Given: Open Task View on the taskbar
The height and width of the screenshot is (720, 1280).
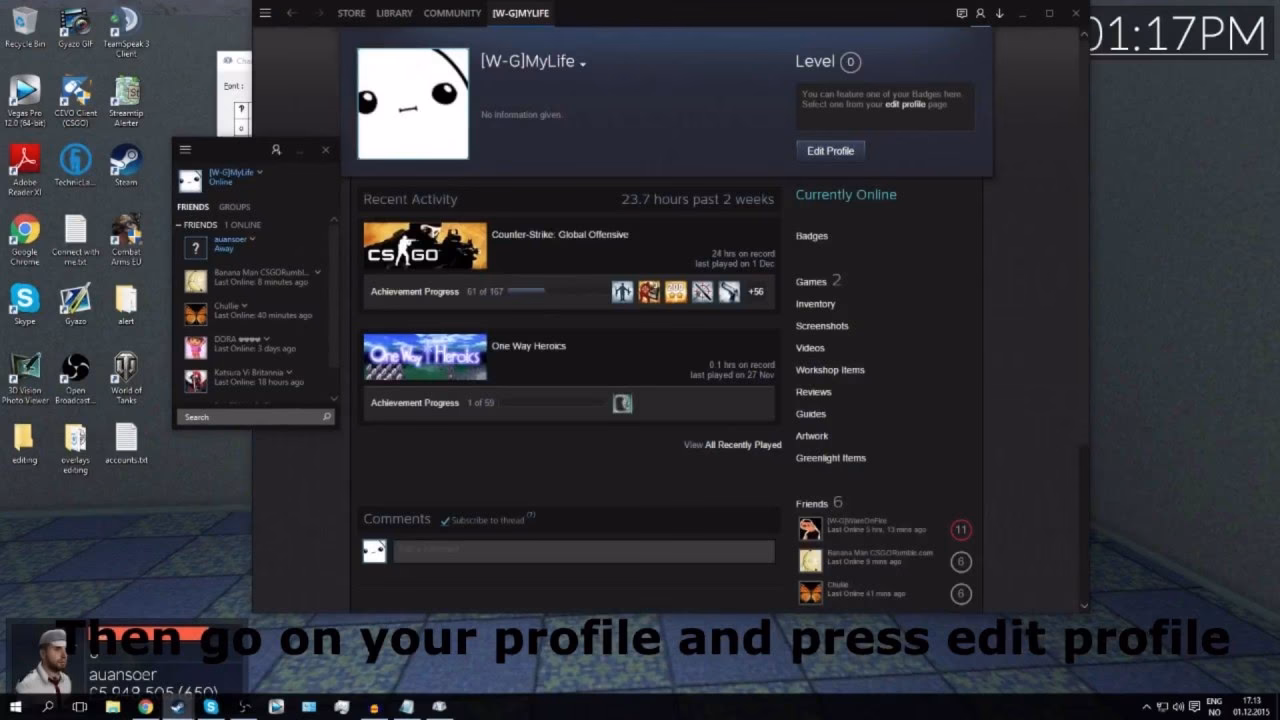Looking at the screenshot, I should click(x=79, y=707).
